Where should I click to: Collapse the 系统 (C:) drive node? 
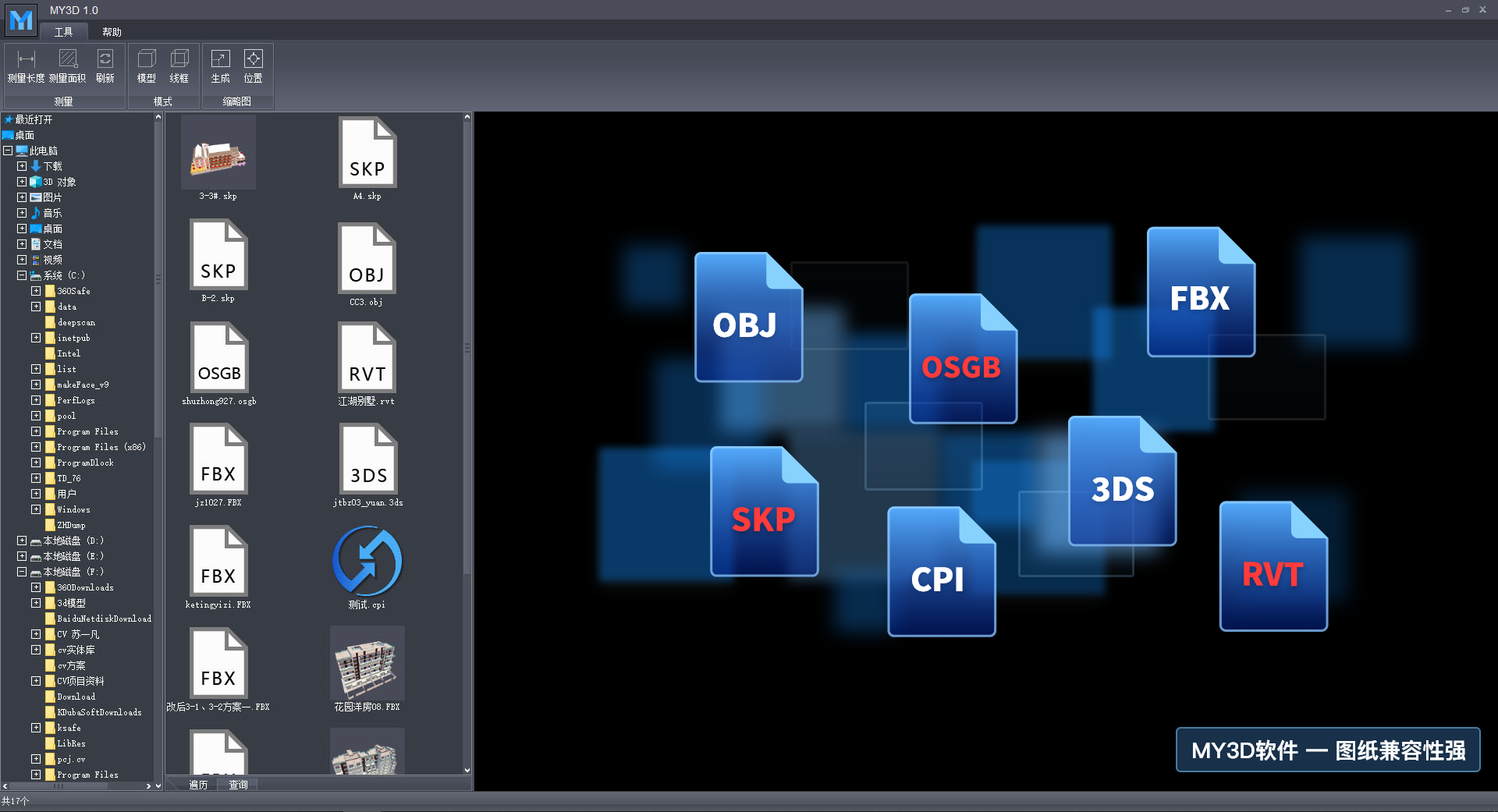pos(22,275)
